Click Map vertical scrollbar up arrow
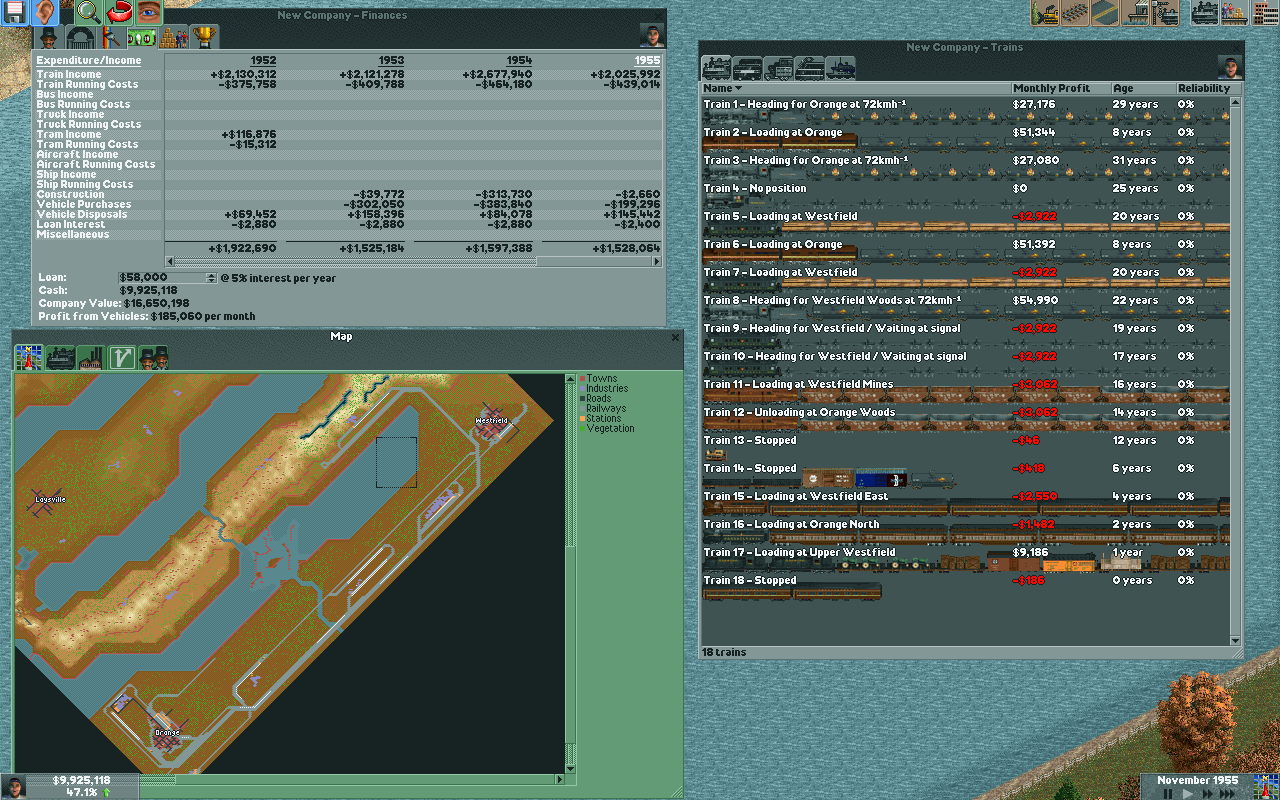Image resolution: width=1280 pixels, height=800 pixels. click(x=571, y=380)
